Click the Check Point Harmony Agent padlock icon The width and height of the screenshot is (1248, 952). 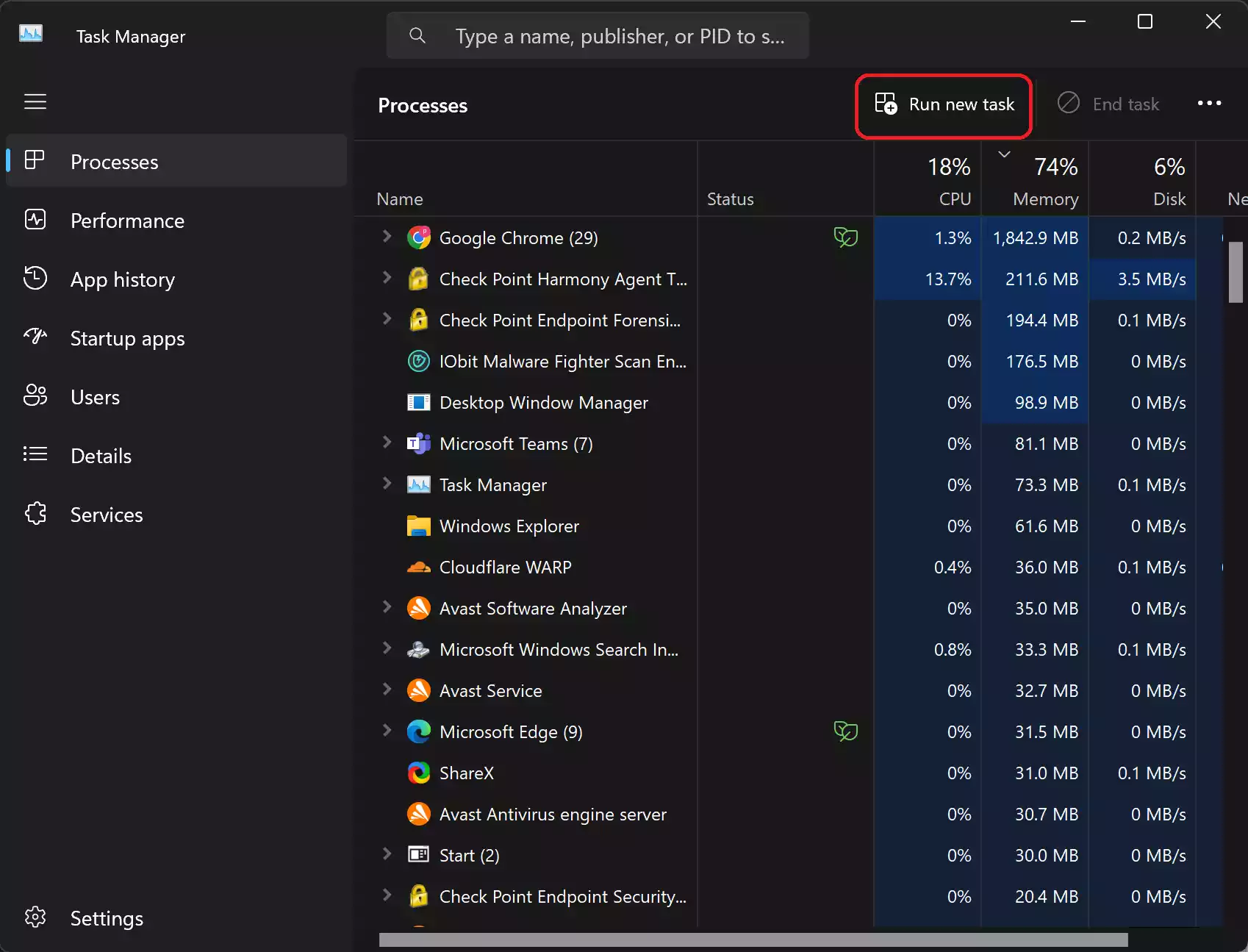419,279
